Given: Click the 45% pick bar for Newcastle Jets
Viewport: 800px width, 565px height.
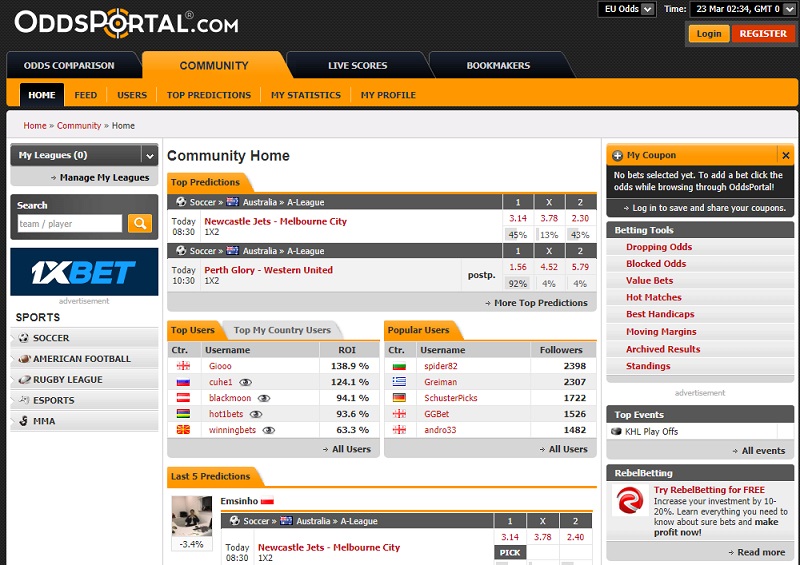Looking at the screenshot, I should point(517,235).
